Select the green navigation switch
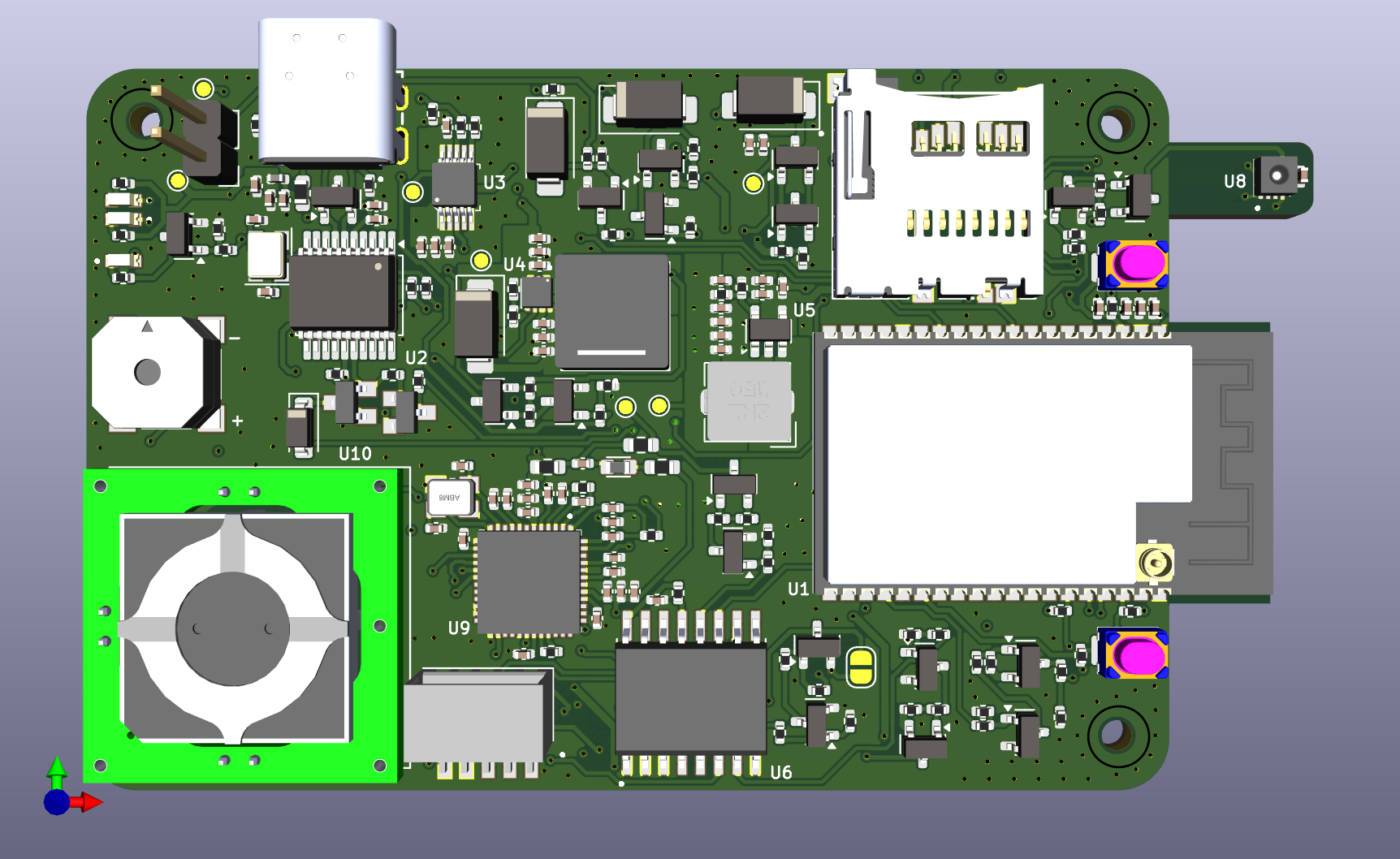 (x=241, y=626)
